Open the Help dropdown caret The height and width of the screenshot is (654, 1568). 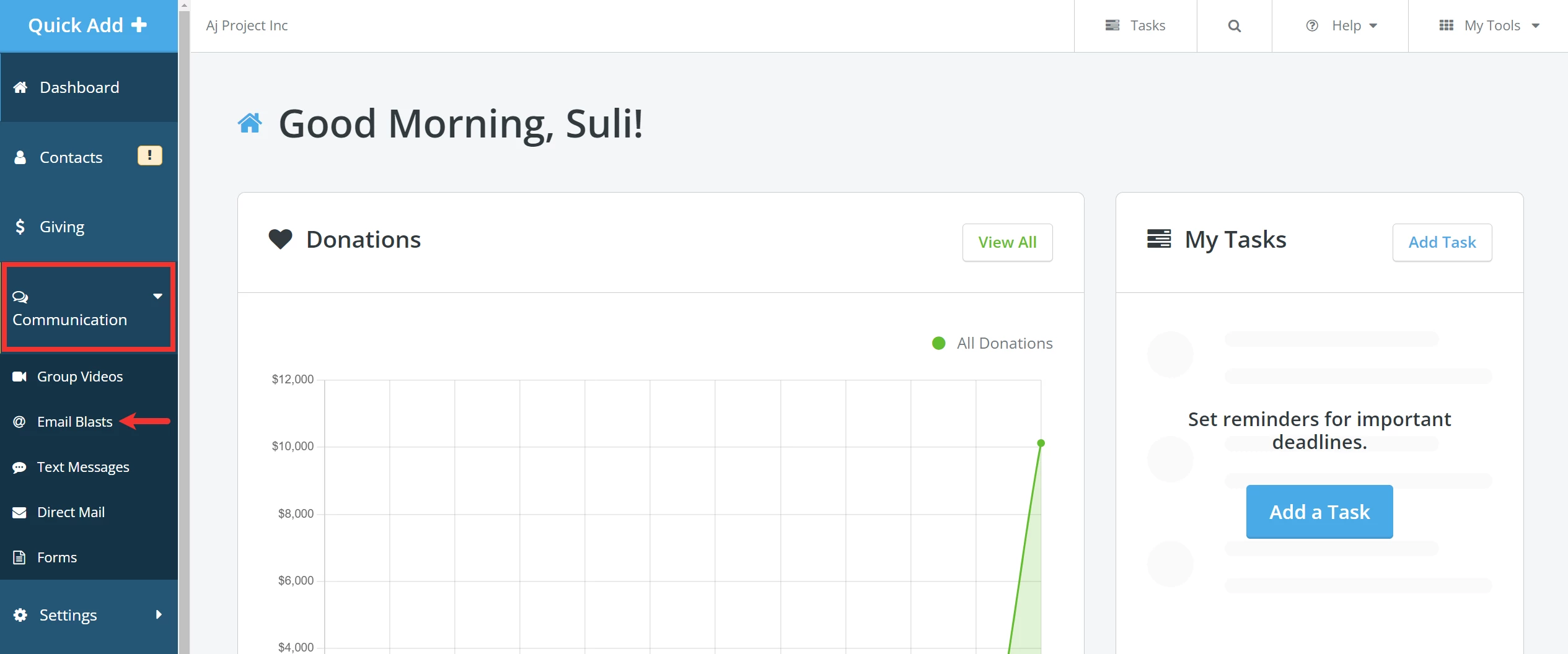[x=1373, y=26]
